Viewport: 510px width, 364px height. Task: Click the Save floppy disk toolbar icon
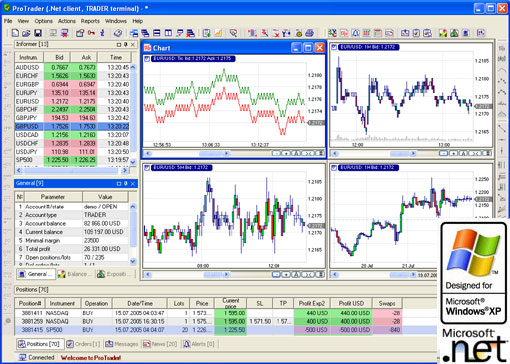point(38,33)
